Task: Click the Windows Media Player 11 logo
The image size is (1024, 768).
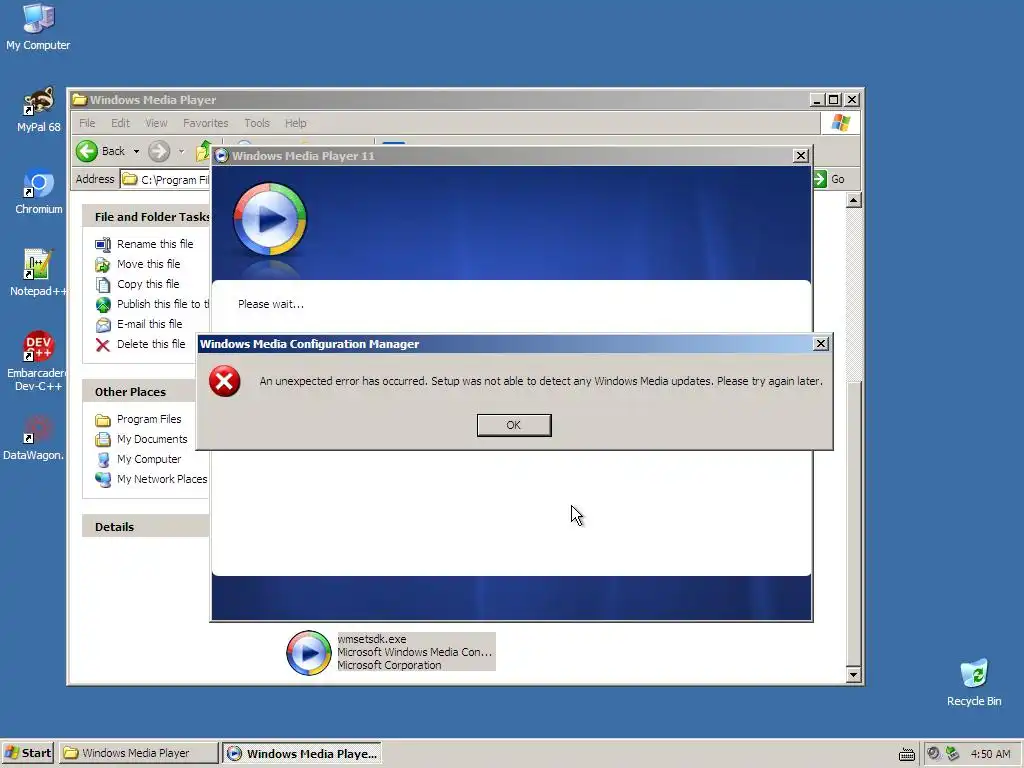Action: click(270, 219)
